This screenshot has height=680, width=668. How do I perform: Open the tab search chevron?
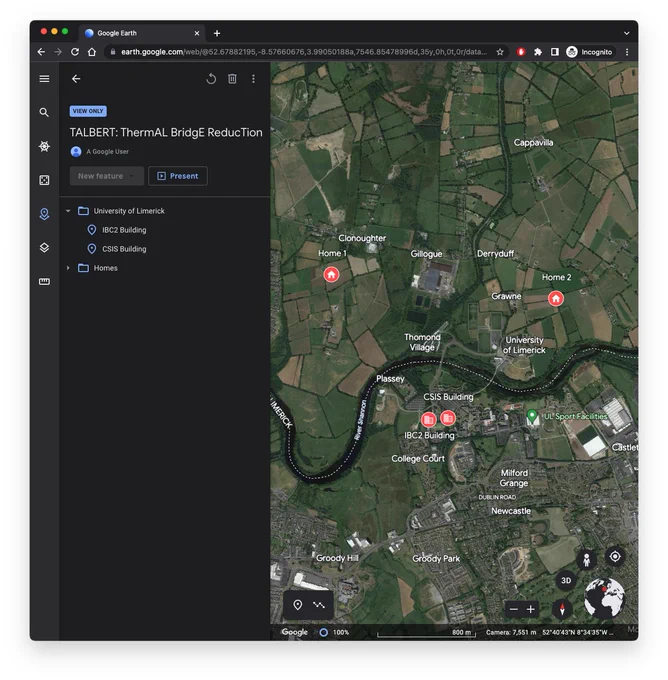[x=627, y=33]
